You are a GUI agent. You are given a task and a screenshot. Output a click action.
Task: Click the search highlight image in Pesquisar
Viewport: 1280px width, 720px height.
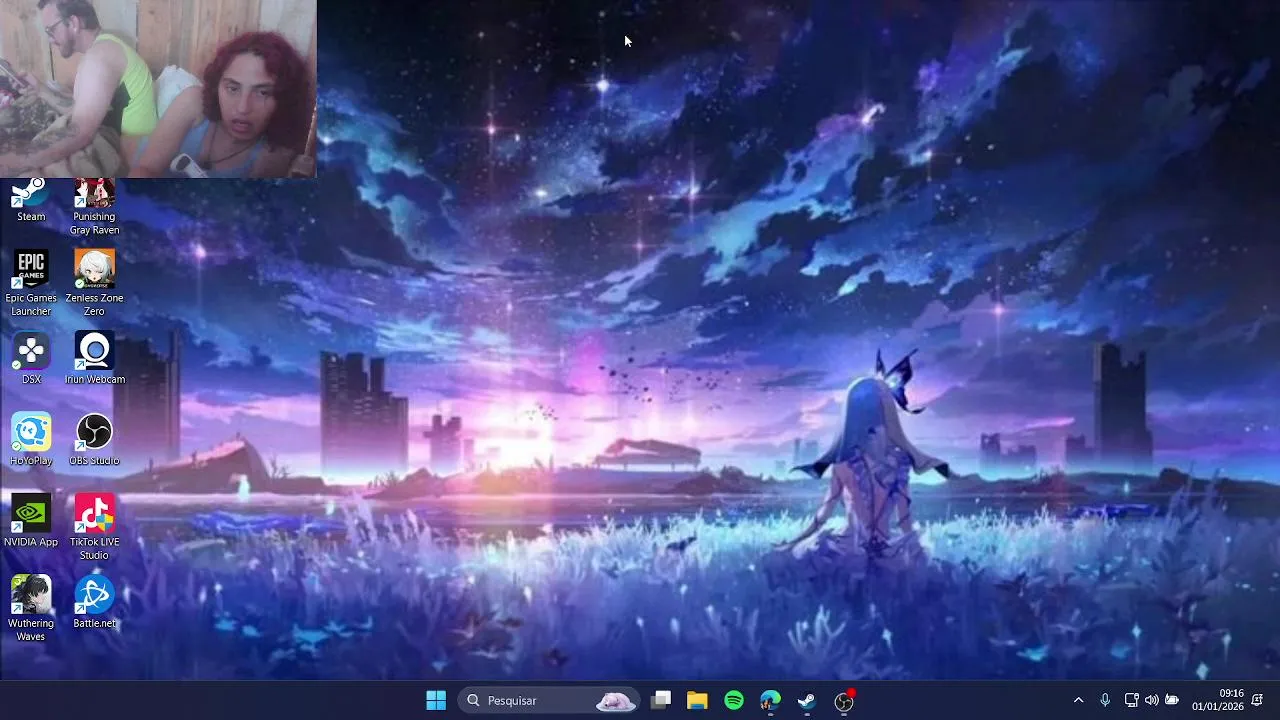[x=615, y=701]
